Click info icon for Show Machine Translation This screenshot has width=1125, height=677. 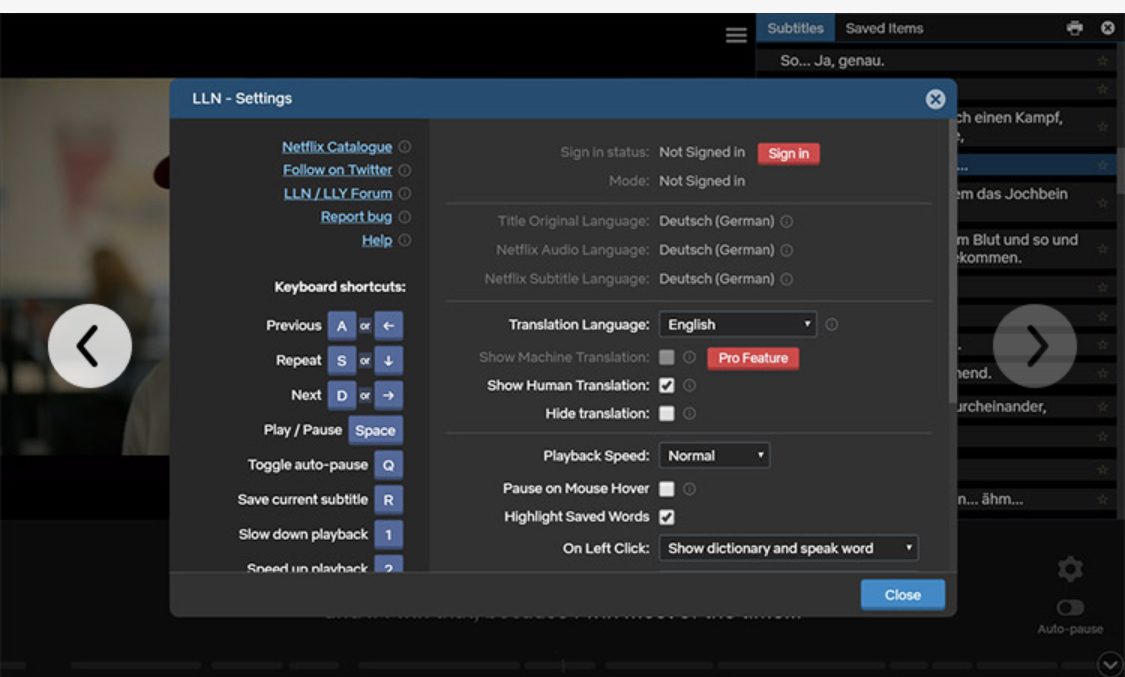(689, 357)
